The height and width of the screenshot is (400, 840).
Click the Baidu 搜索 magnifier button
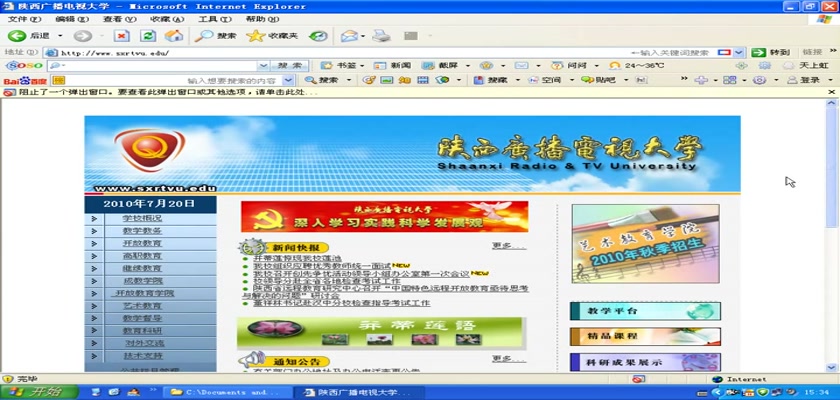click(x=321, y=80)
